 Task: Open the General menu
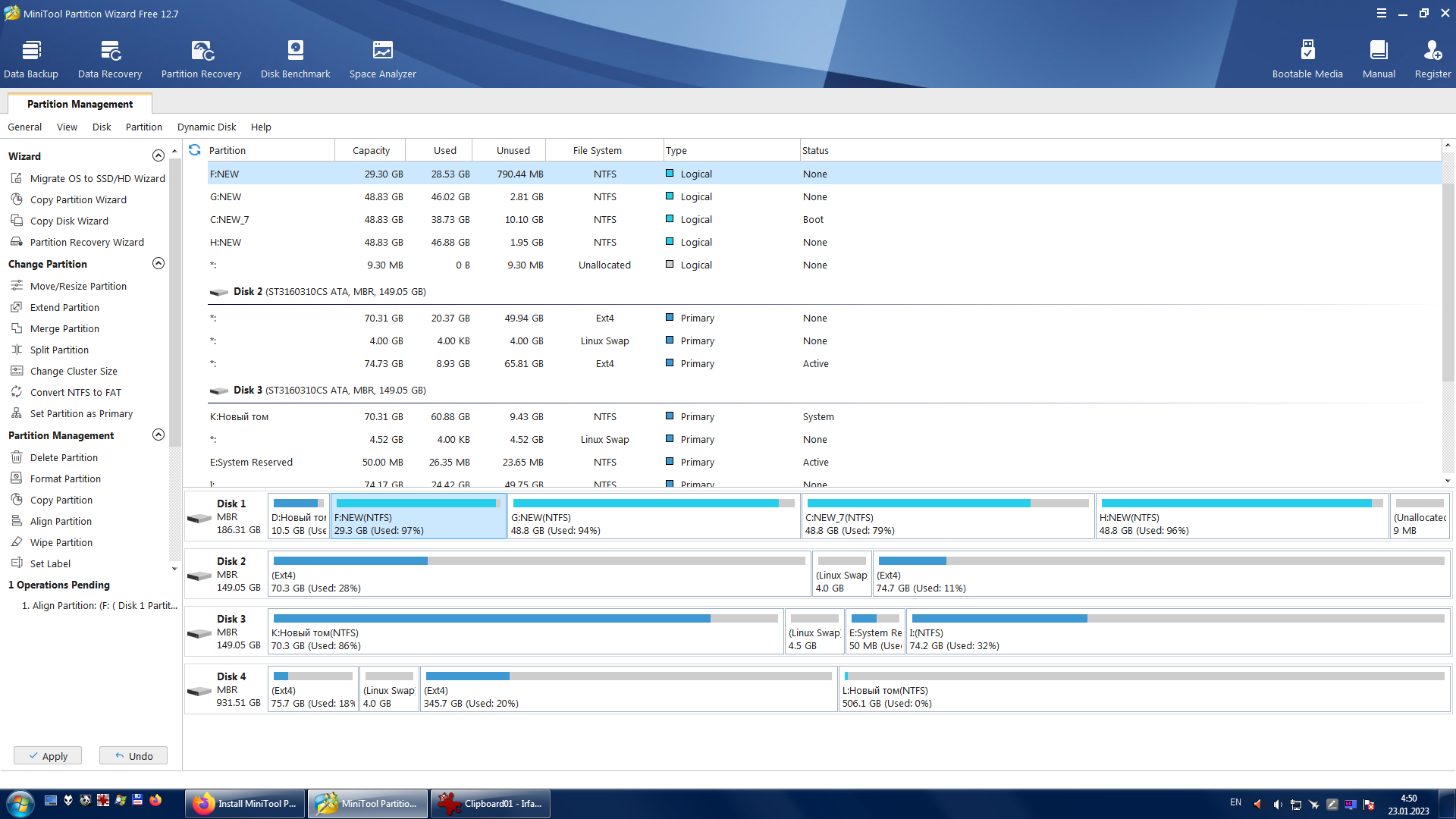(24, 127)
